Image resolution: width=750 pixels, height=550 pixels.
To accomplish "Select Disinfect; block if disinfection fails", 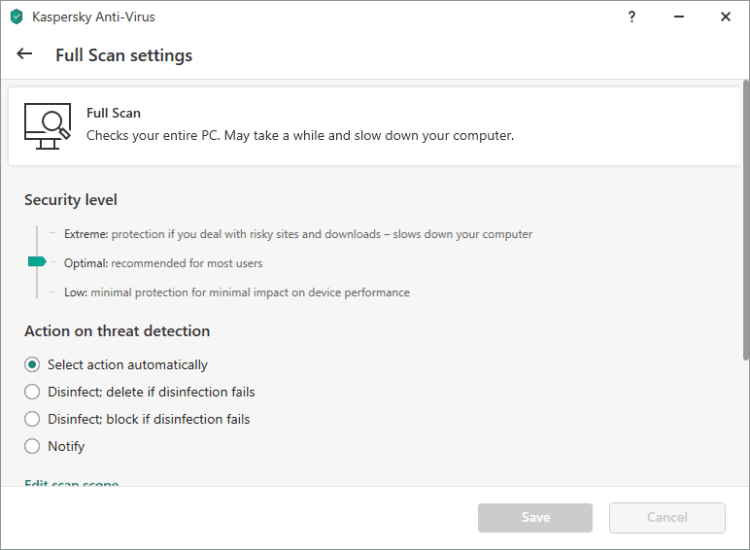I will [x=32, y=419].
